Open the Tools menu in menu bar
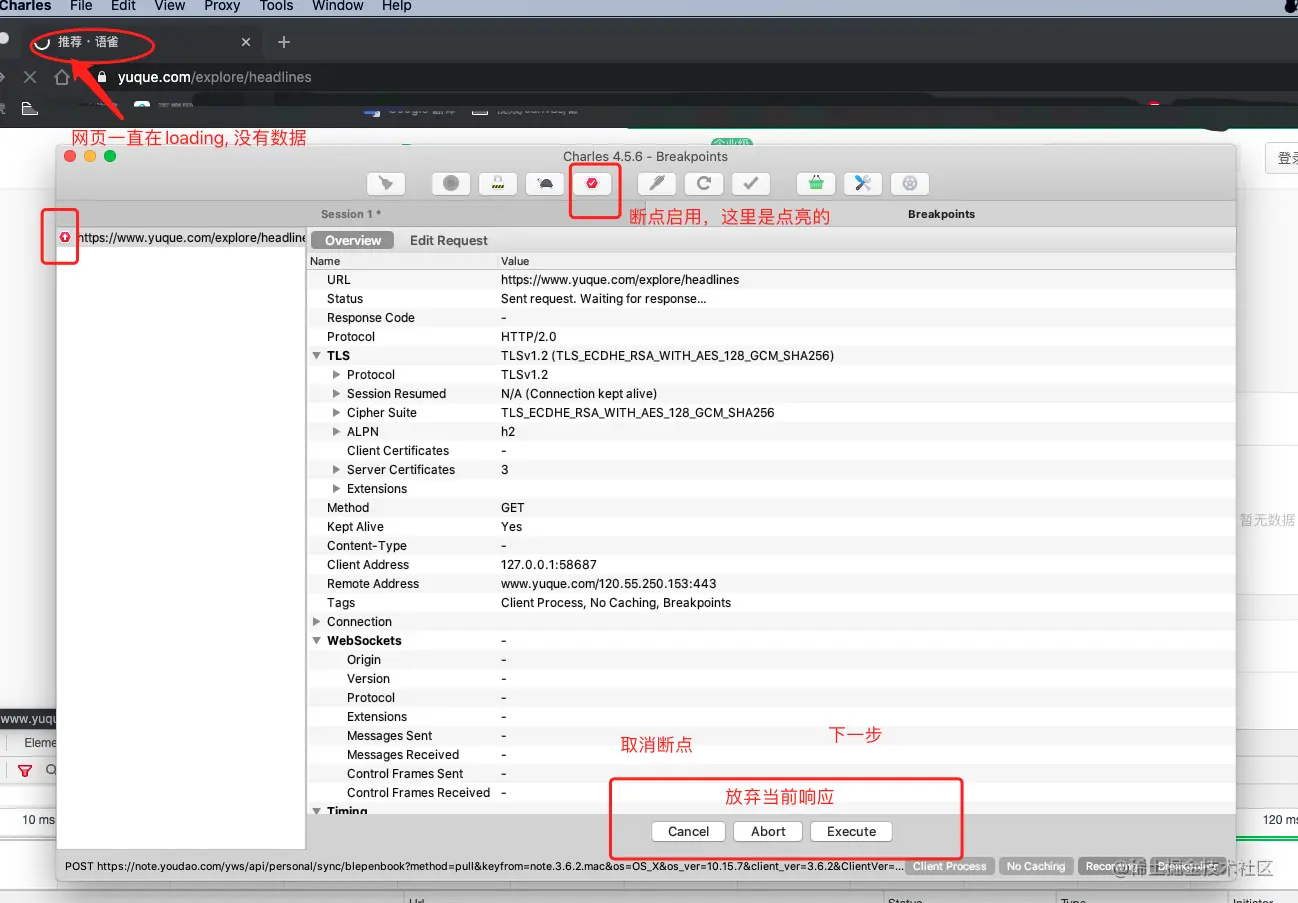 pyautogui.click(x=276, y=5)
